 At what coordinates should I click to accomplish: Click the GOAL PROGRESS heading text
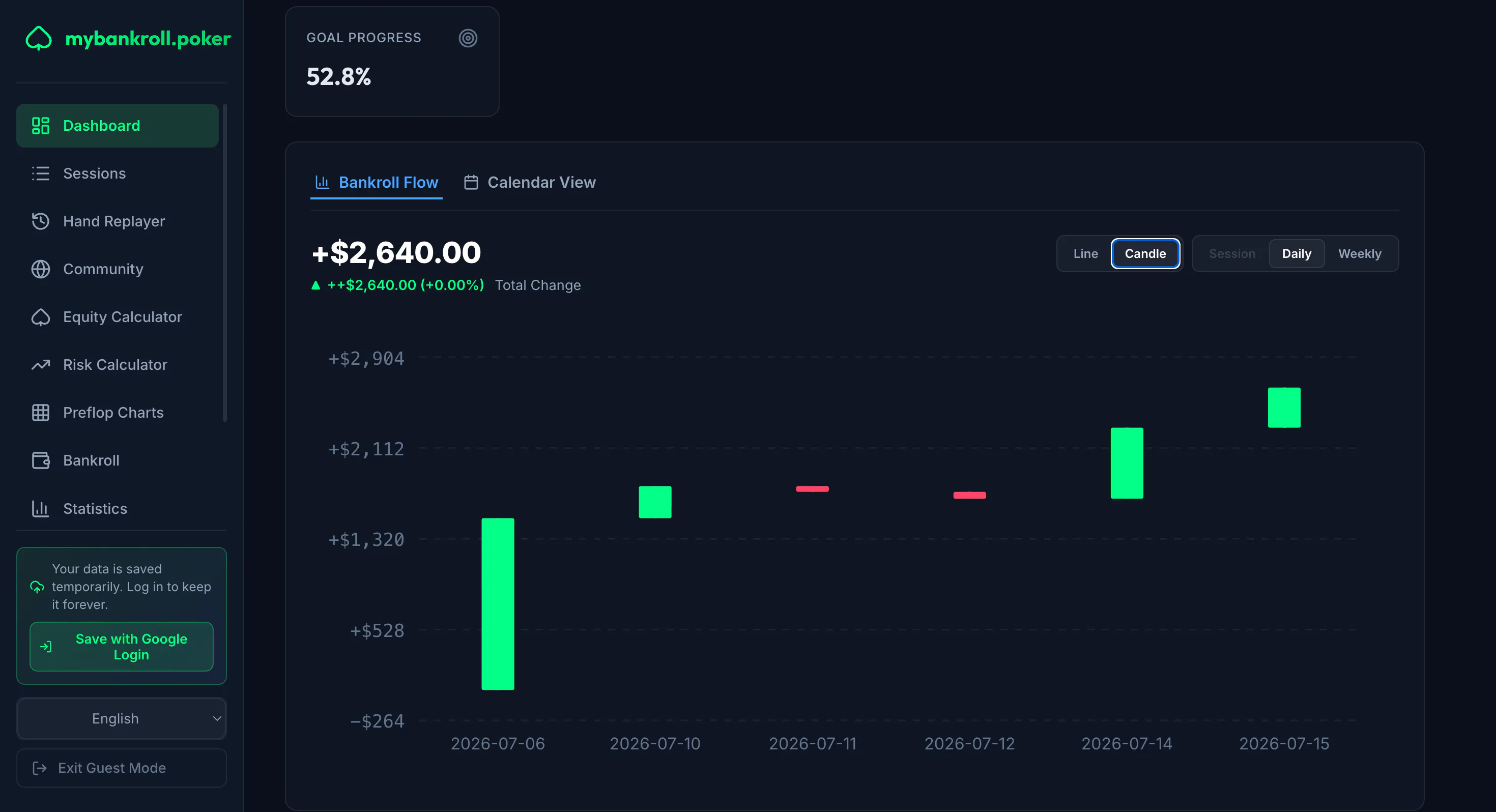(x=363, y=38)
